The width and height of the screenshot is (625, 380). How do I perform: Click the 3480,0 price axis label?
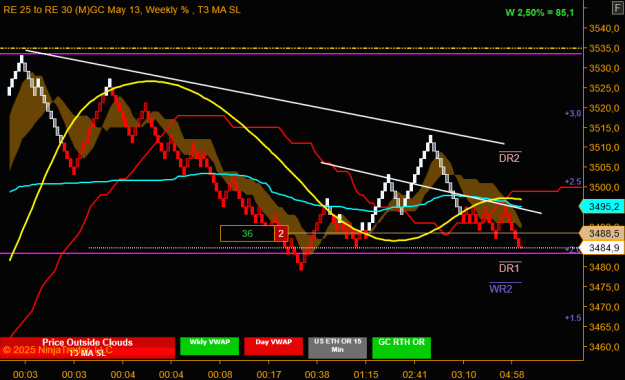coord(604,267)
